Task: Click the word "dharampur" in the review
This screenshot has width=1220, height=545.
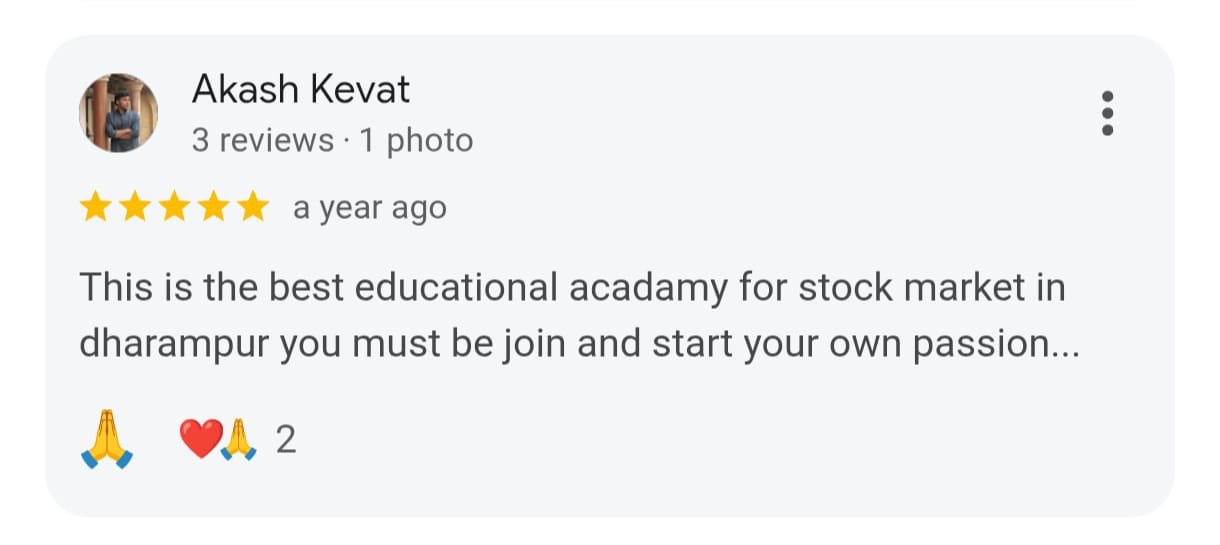Action: [173, 344]
